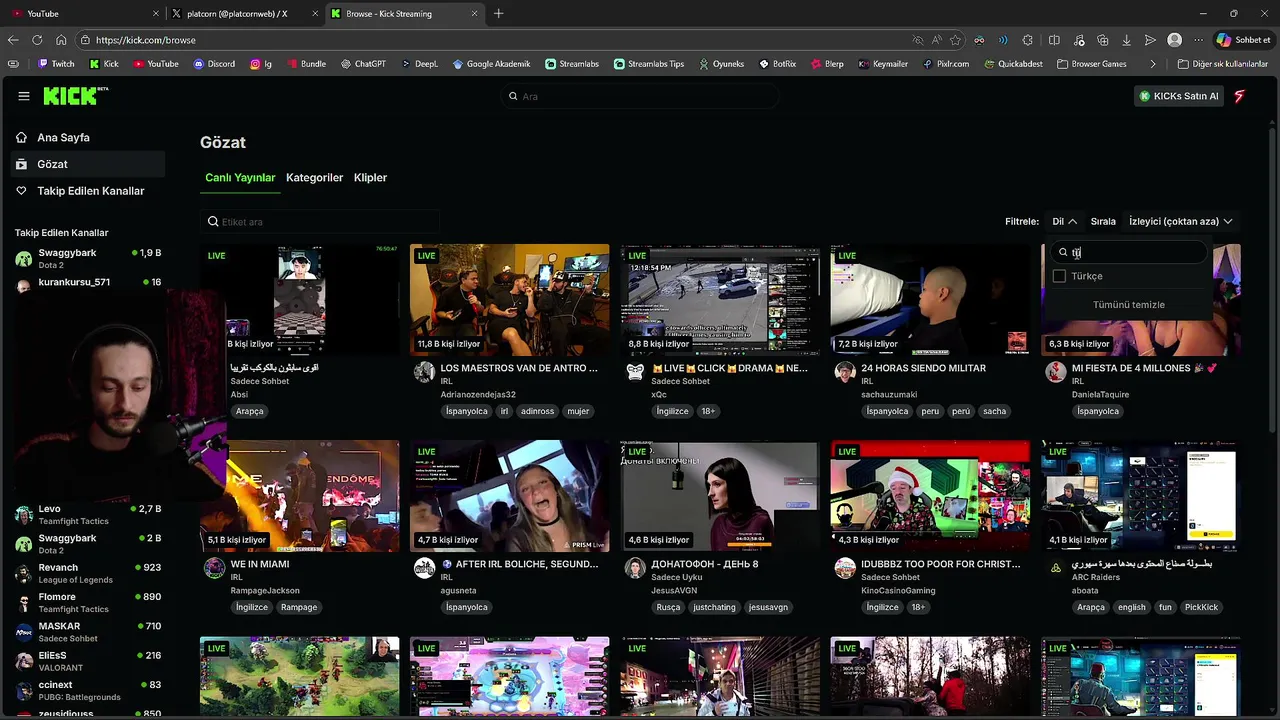Image resolution: width=1280 pixels, height=720 pixels.
Task: Focus the Ara search field
Action: coord(640,96)
